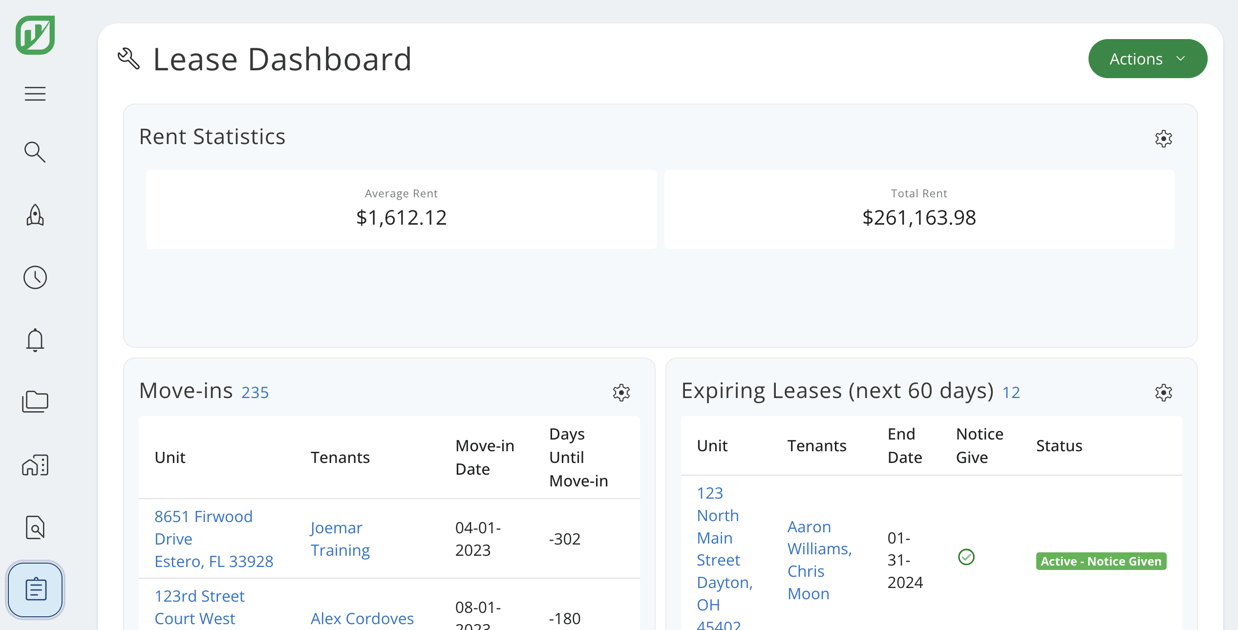Open tenant Joemar Training's profile
The height and width of the screenshot is (630, 1238).
(x=339, y=539)
